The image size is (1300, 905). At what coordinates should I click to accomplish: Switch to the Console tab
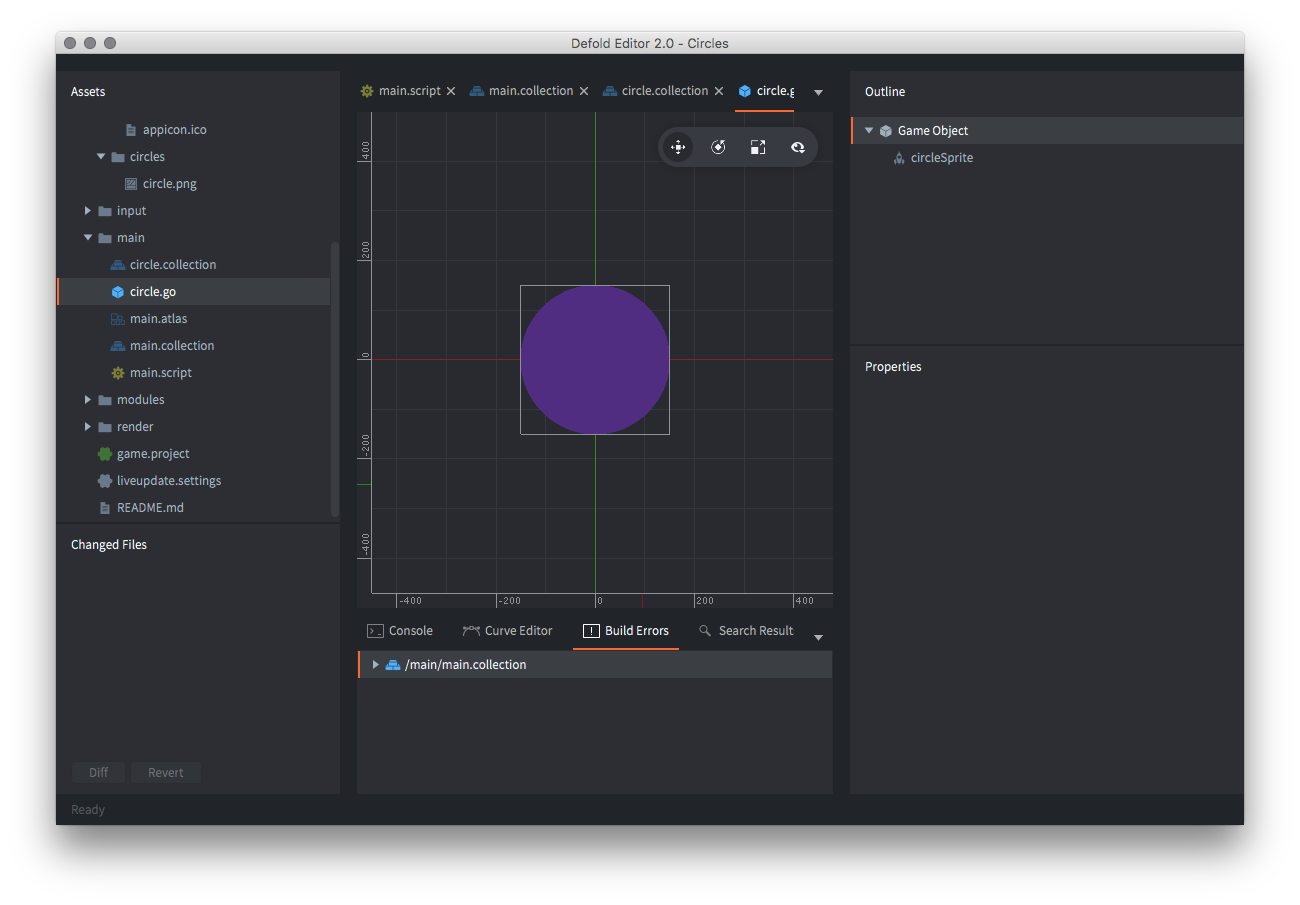(x=400, y=631)
